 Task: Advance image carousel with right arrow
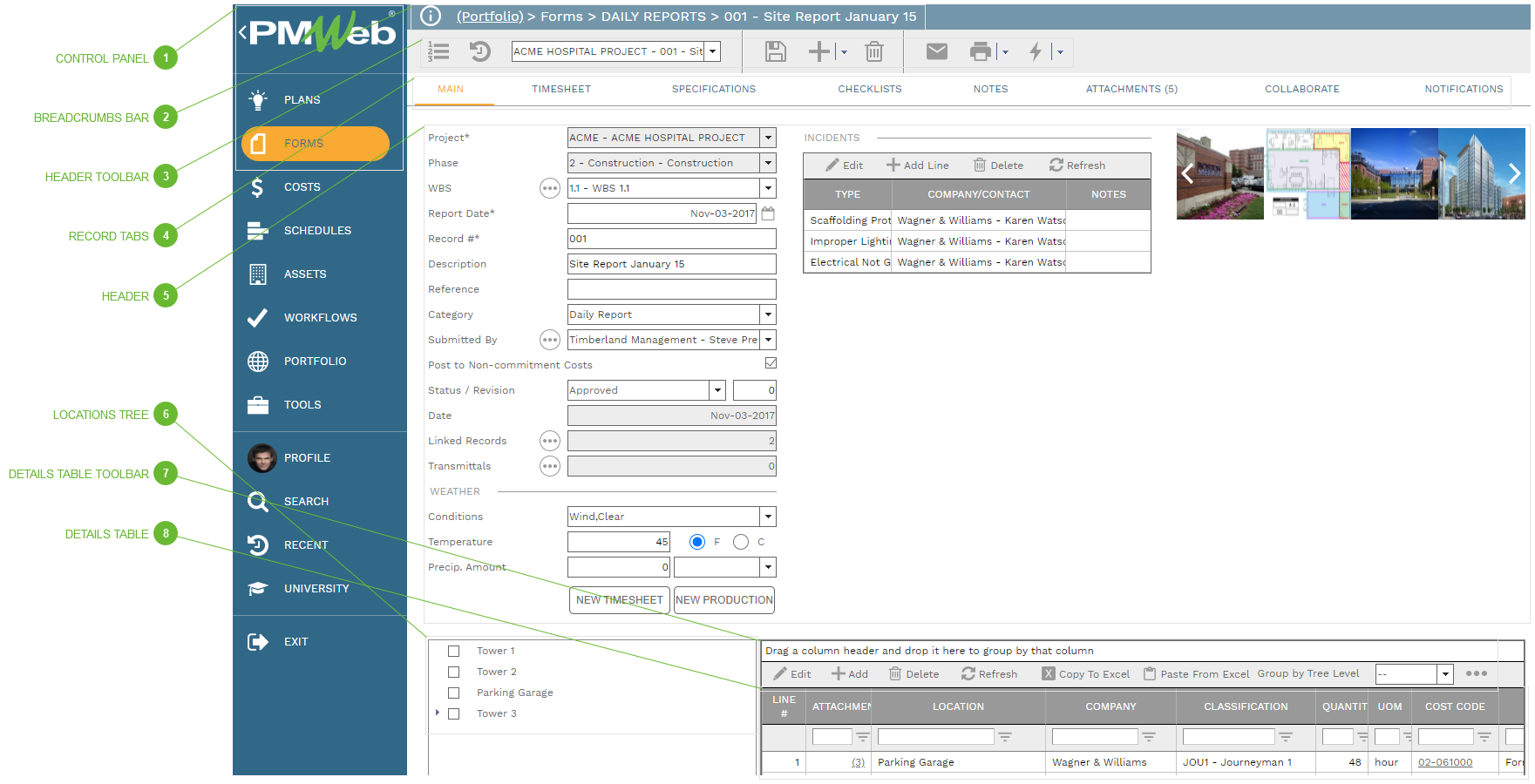tap(1514, 174)
